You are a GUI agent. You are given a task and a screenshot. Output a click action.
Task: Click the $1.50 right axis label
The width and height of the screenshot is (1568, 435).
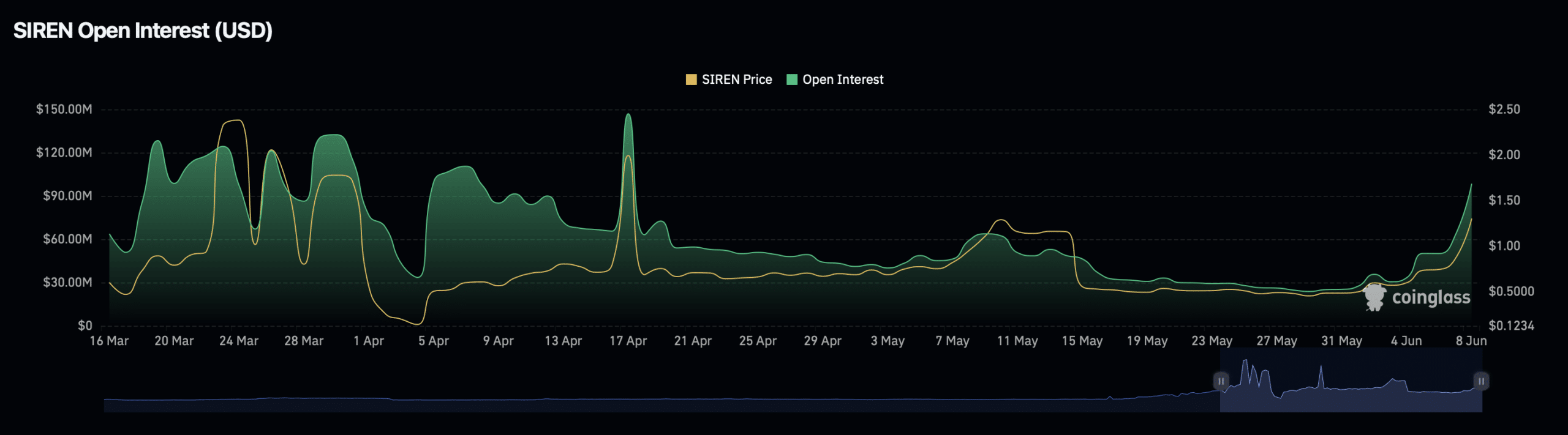point(1504,201)
